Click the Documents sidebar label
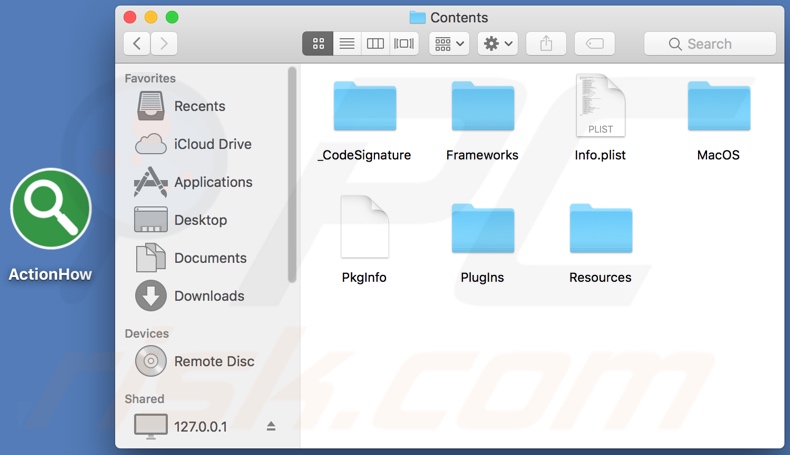The width and height of the screenshot is (790, 455). [x=210, y=258]
